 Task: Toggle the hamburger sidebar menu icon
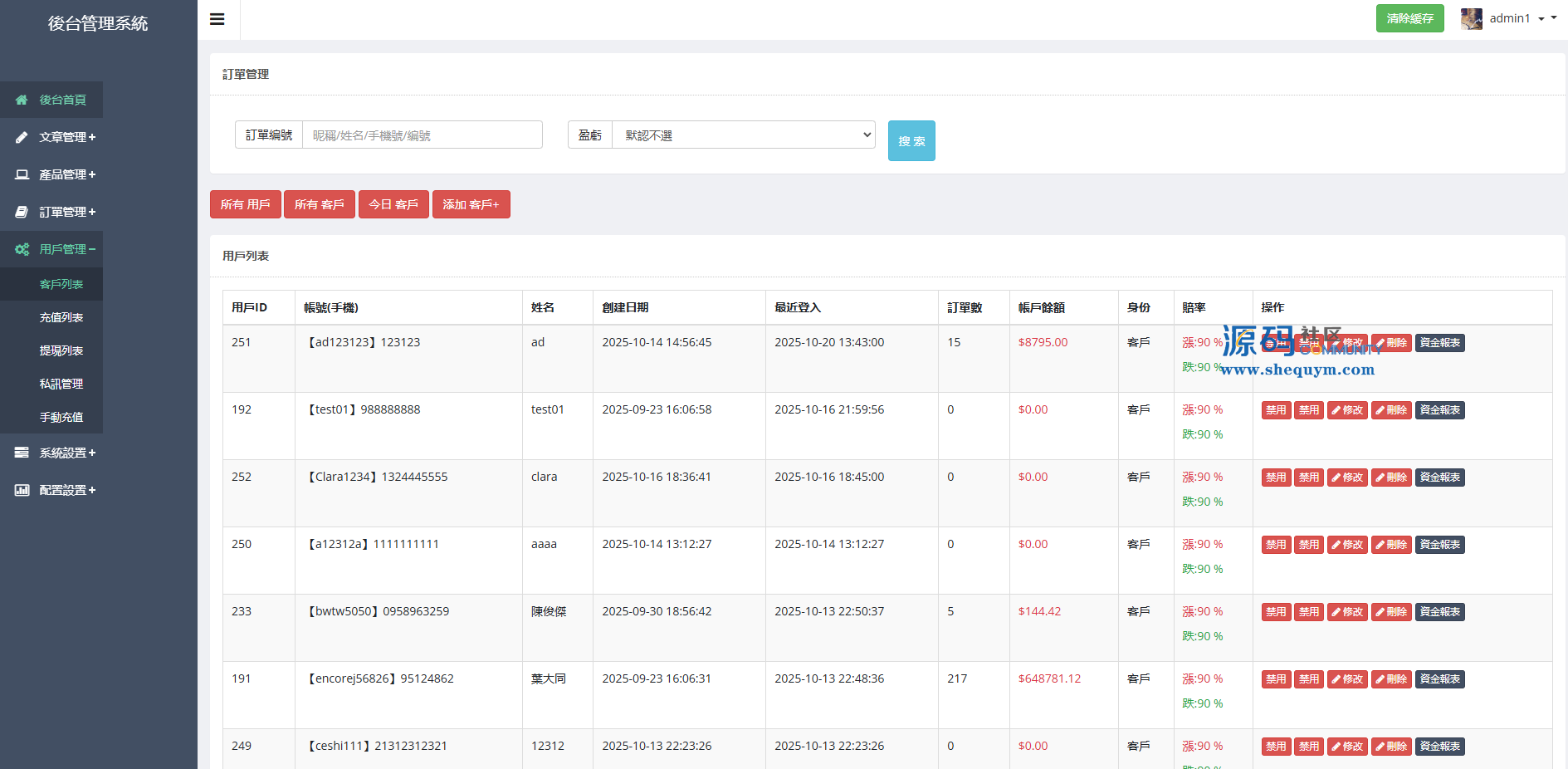click(217, 19)
